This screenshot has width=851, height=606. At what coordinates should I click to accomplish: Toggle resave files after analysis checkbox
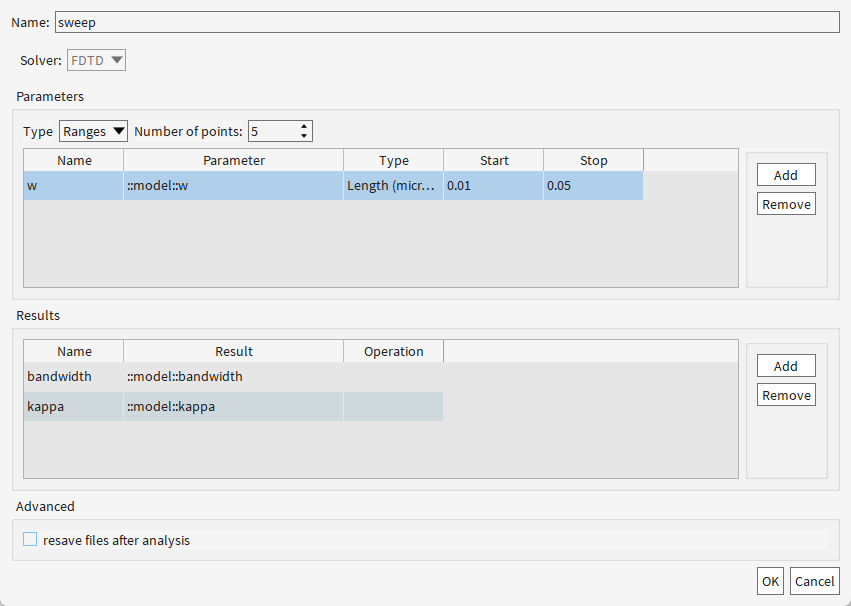coord(30,539)
